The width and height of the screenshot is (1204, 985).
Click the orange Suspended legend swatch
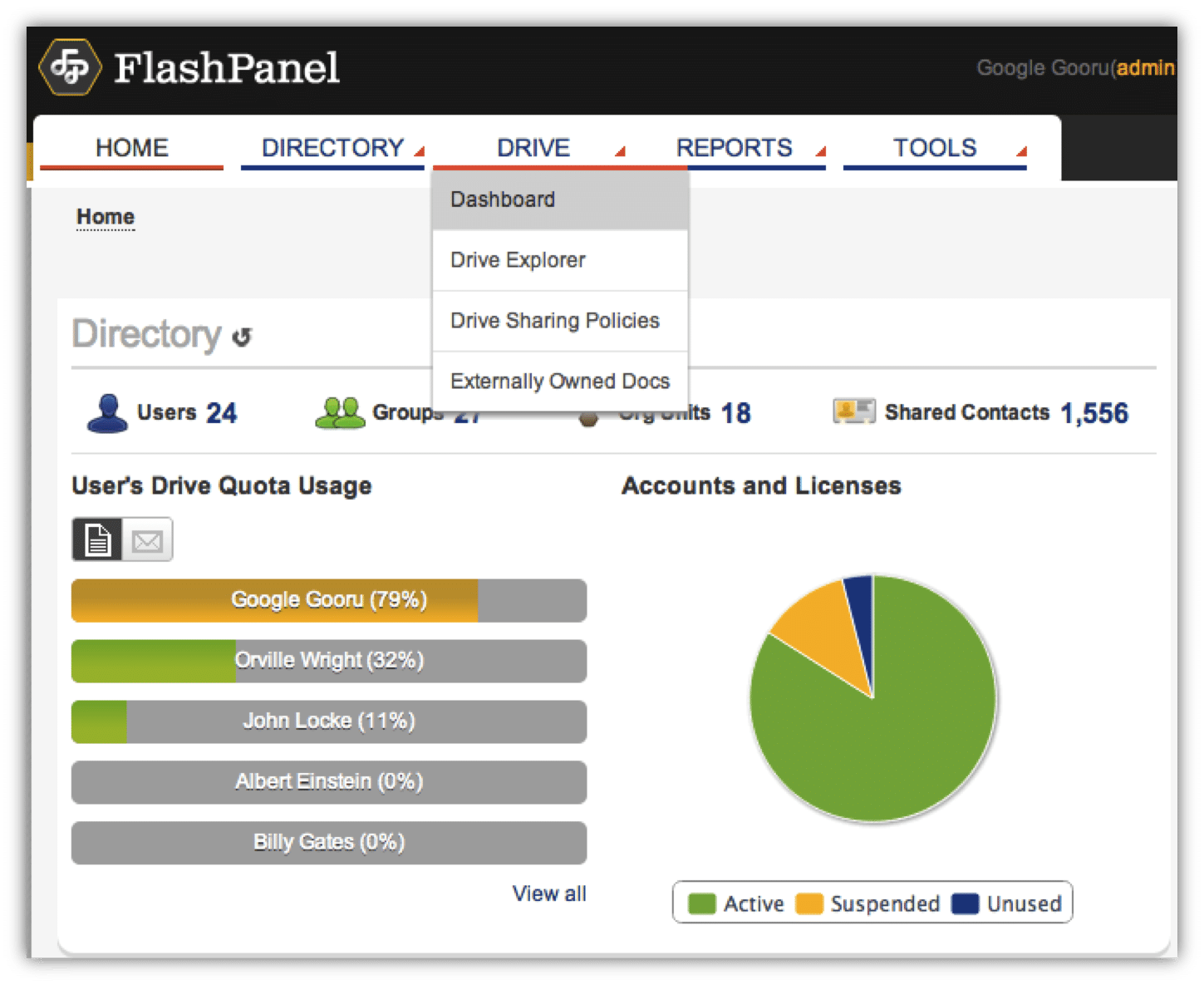809,904
